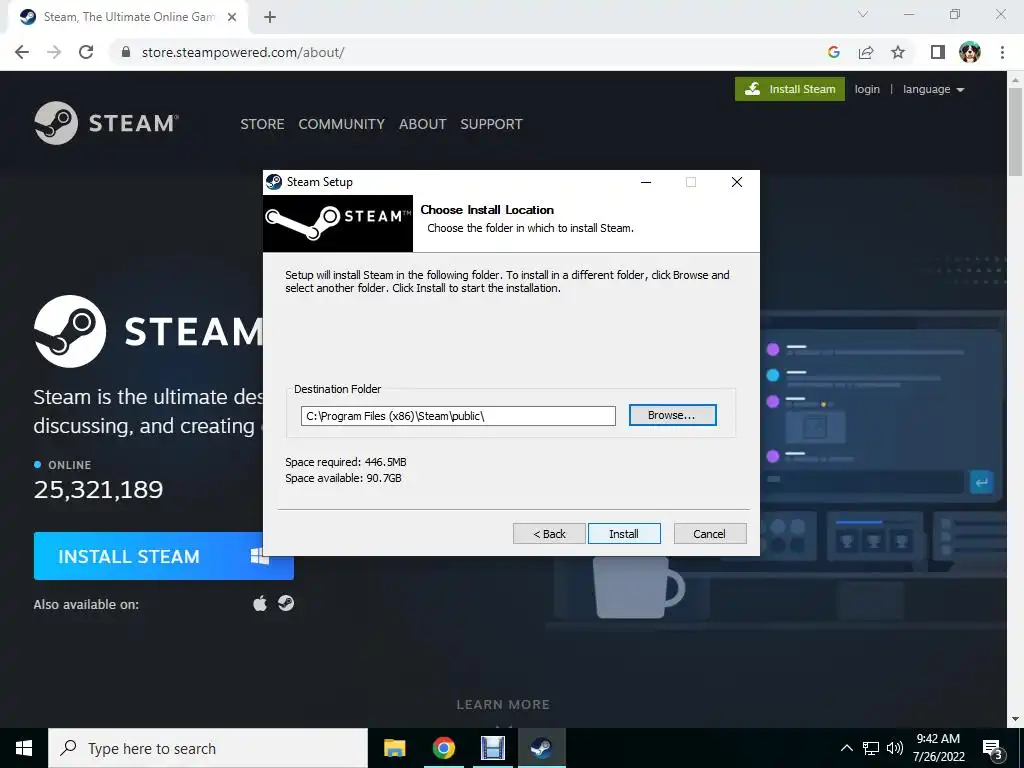The image size is (1024, 768).
Task: Cancel the Steam Setup installer
Action: pyautogui.click(x=709, y=534)
